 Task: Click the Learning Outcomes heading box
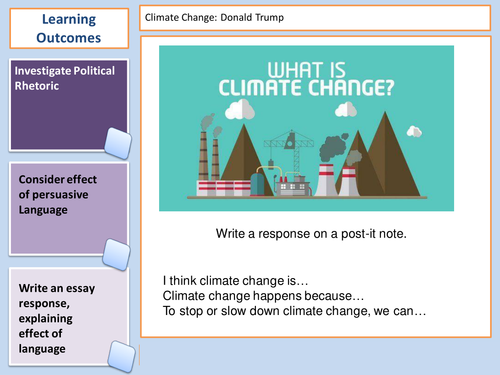(x=69, y=28)
